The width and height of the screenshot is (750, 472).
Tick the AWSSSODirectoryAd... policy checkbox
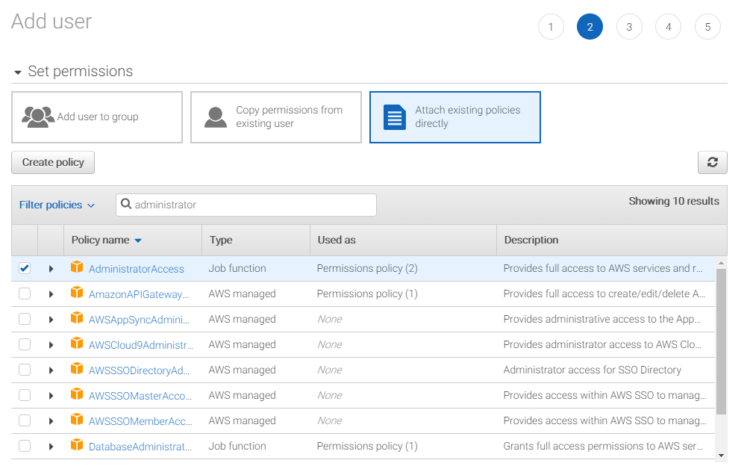tap(24, 370)
